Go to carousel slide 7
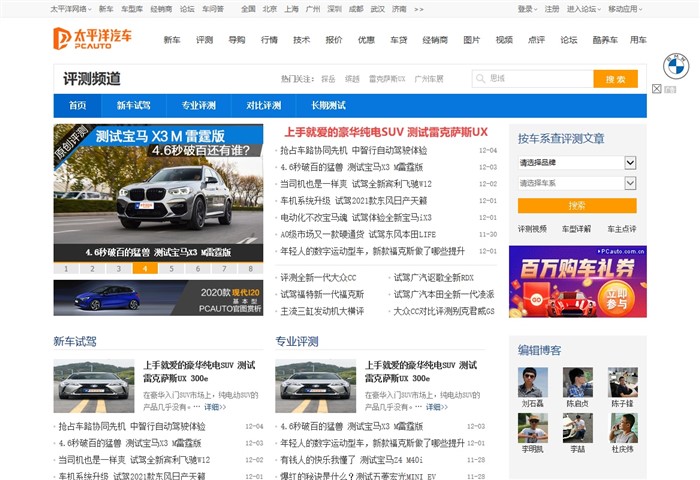Screen dimensions: 700x480 pyautogui.click(x=224, y=268)
